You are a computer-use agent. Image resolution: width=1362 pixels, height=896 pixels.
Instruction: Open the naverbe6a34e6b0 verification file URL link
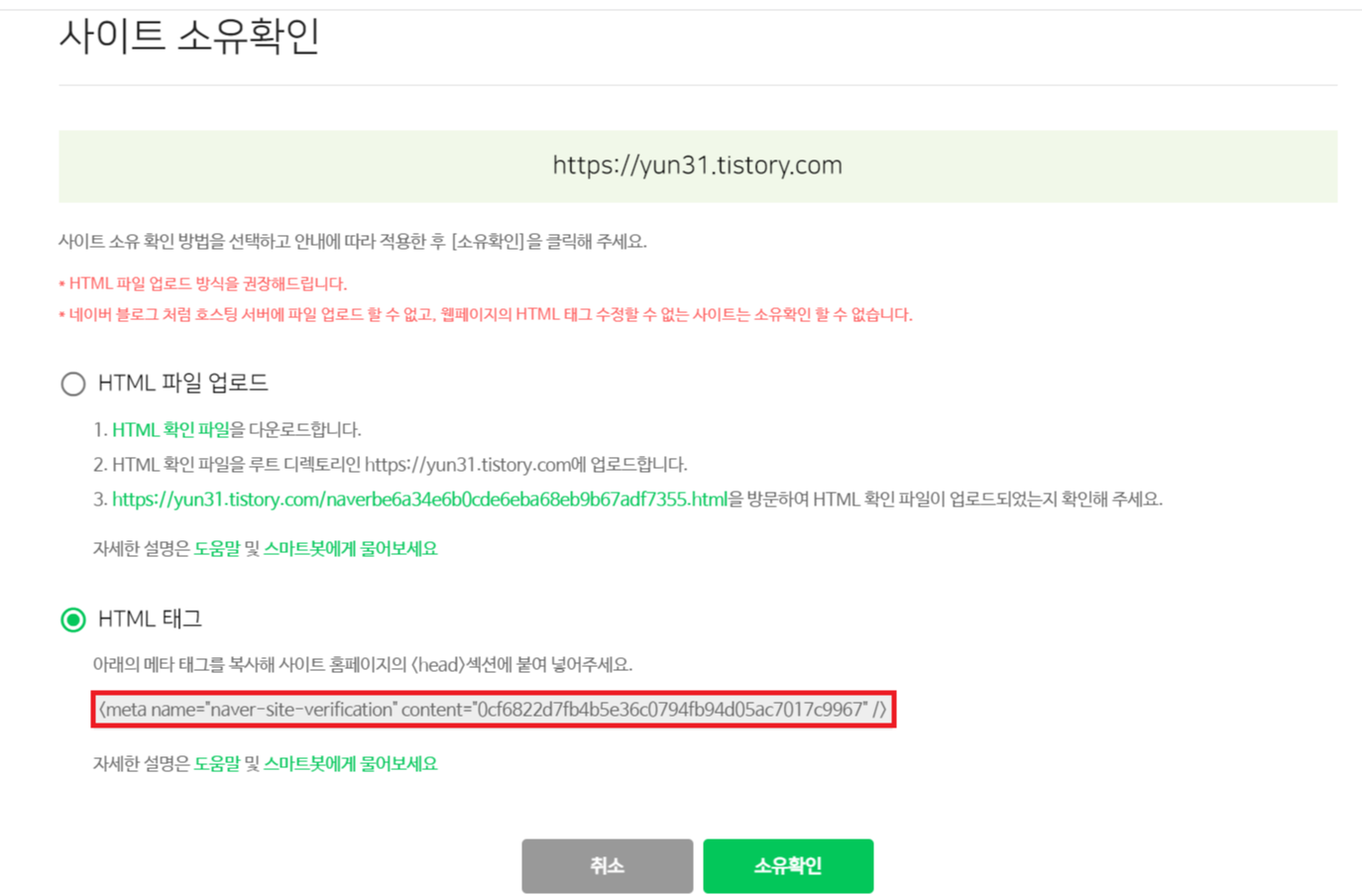click(x=419, y=500)
